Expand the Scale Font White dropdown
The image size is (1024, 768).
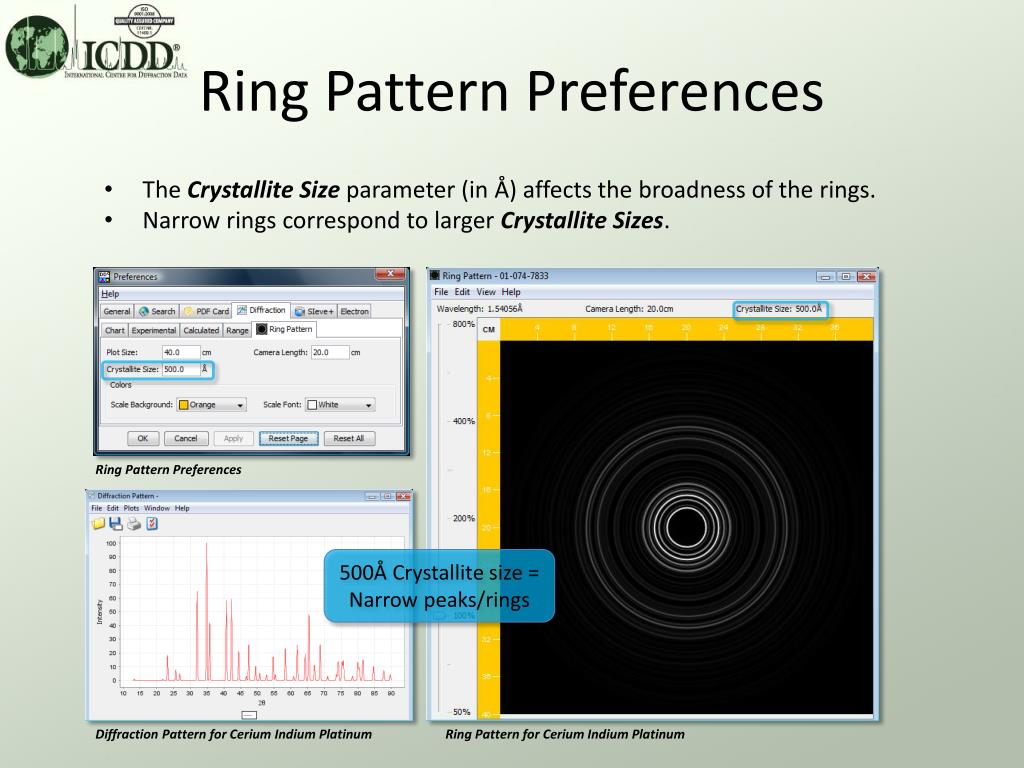(340, 405)
